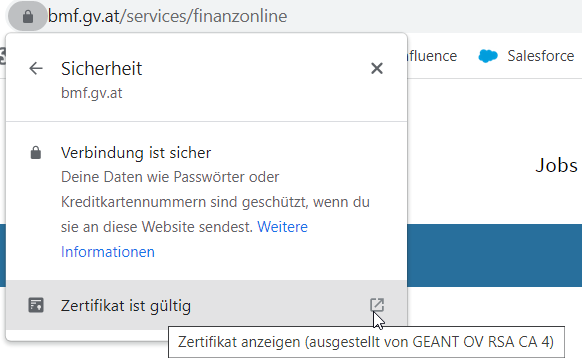582x362 pixels.
Task: Click the certificate icon left of Zertifikat
Action: [36, 305]
